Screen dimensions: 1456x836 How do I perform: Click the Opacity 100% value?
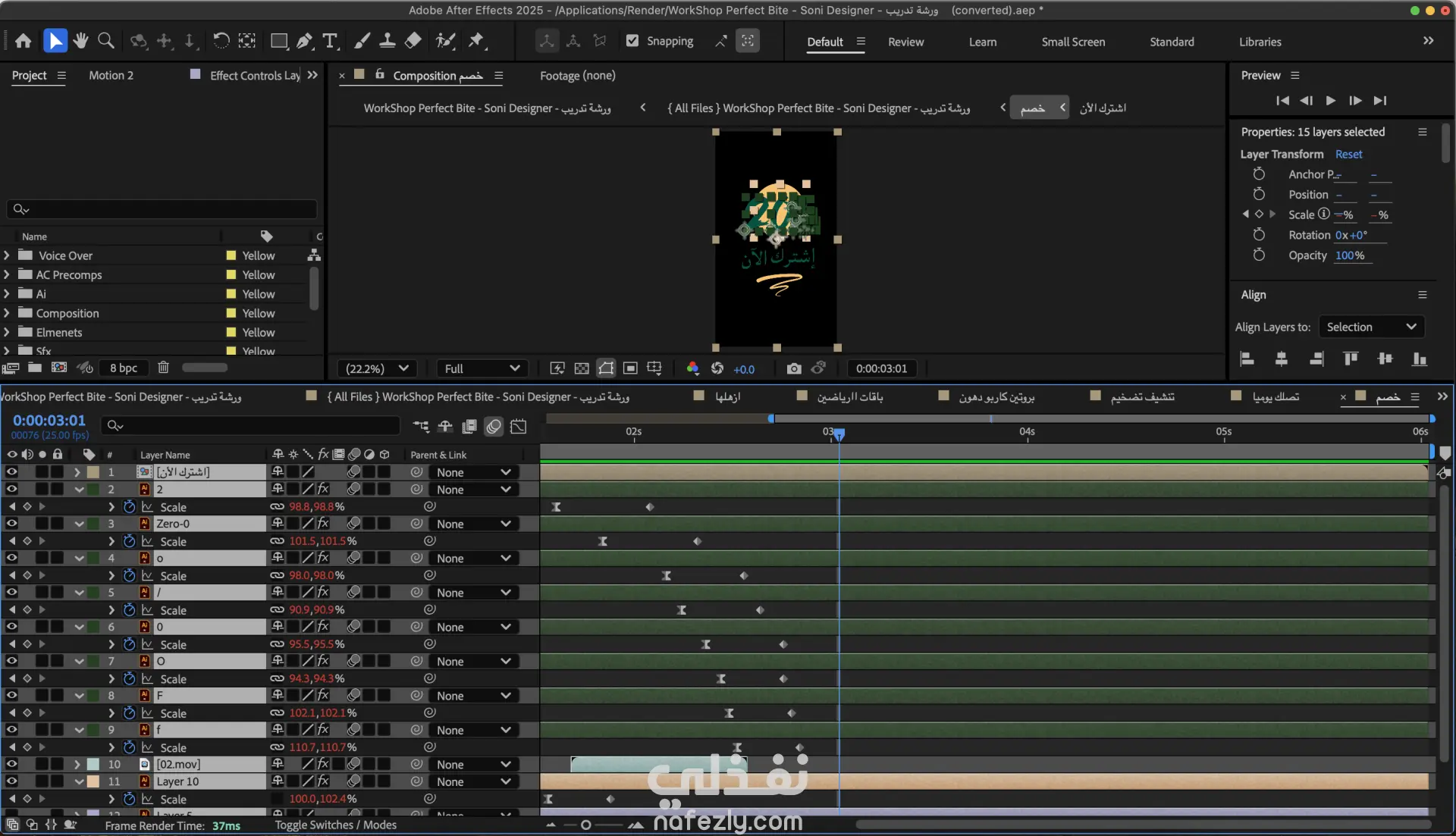1349,255
